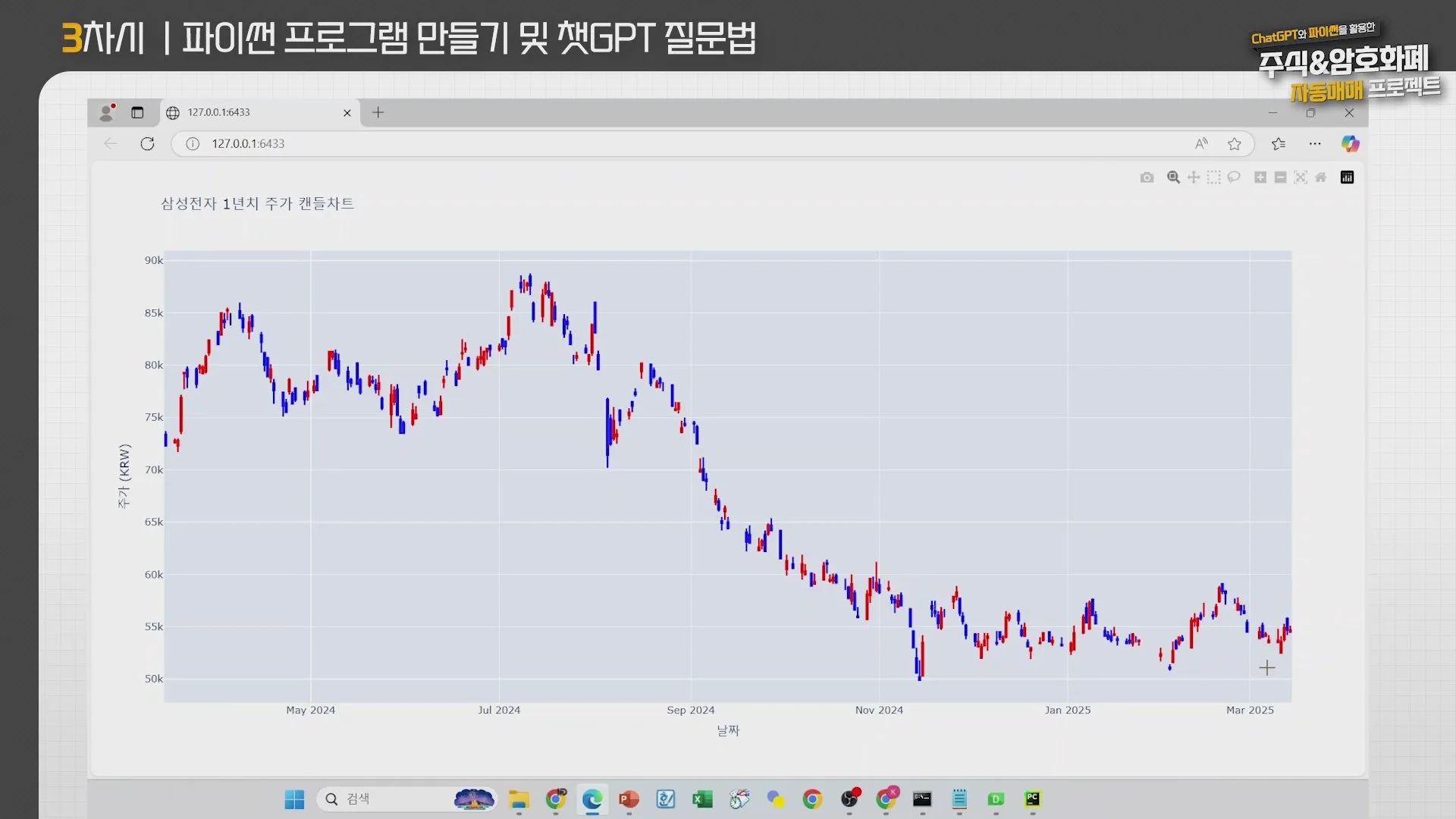View site information icon in address bar

click(193, 144)
